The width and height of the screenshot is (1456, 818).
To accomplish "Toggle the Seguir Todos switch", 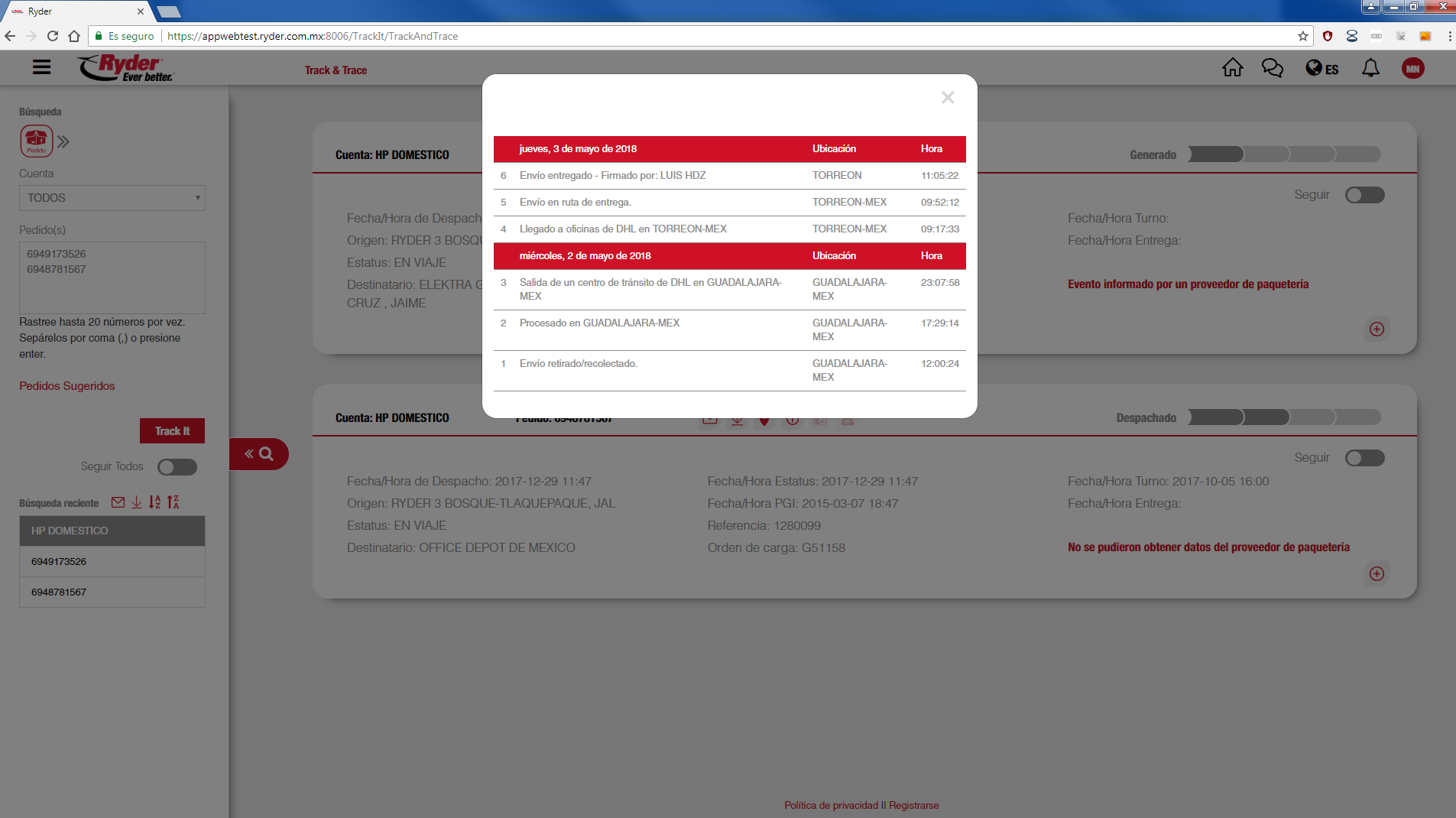I will (x=177, y=467).
